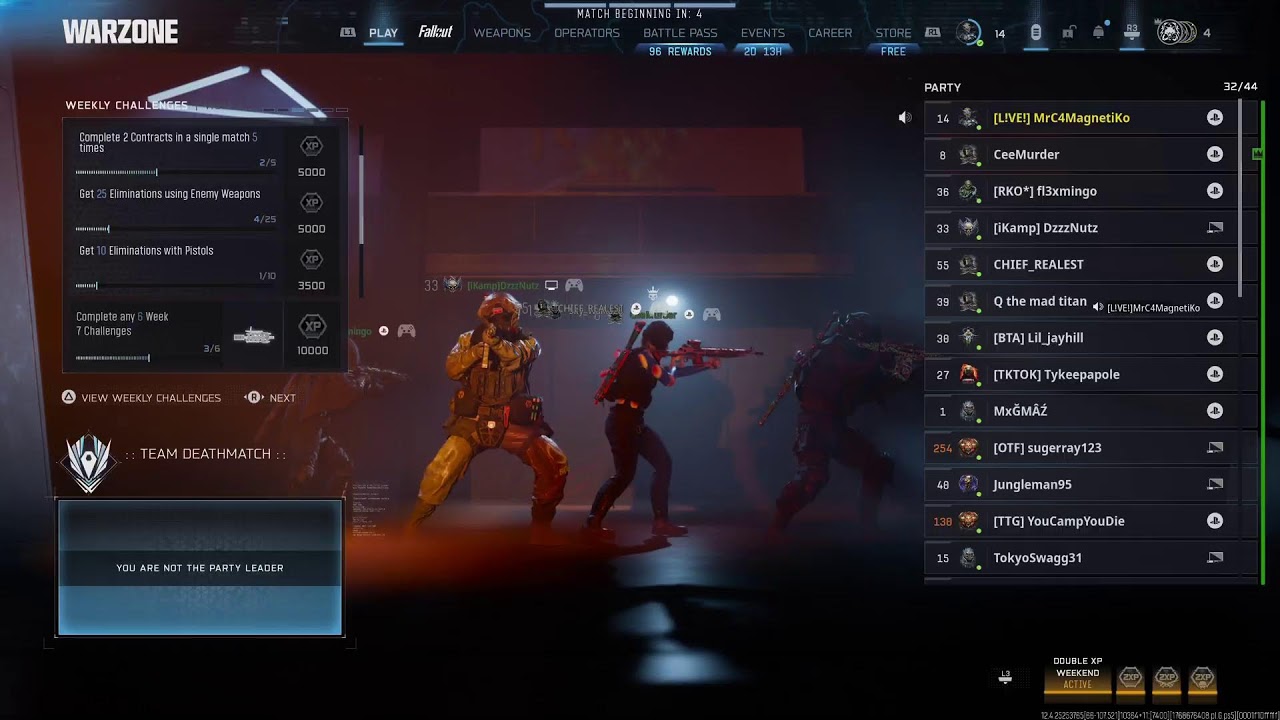Screen dimensions: 1280x720
Task: Click XP icon for Pistols challenge
Action: pos(312,260)
